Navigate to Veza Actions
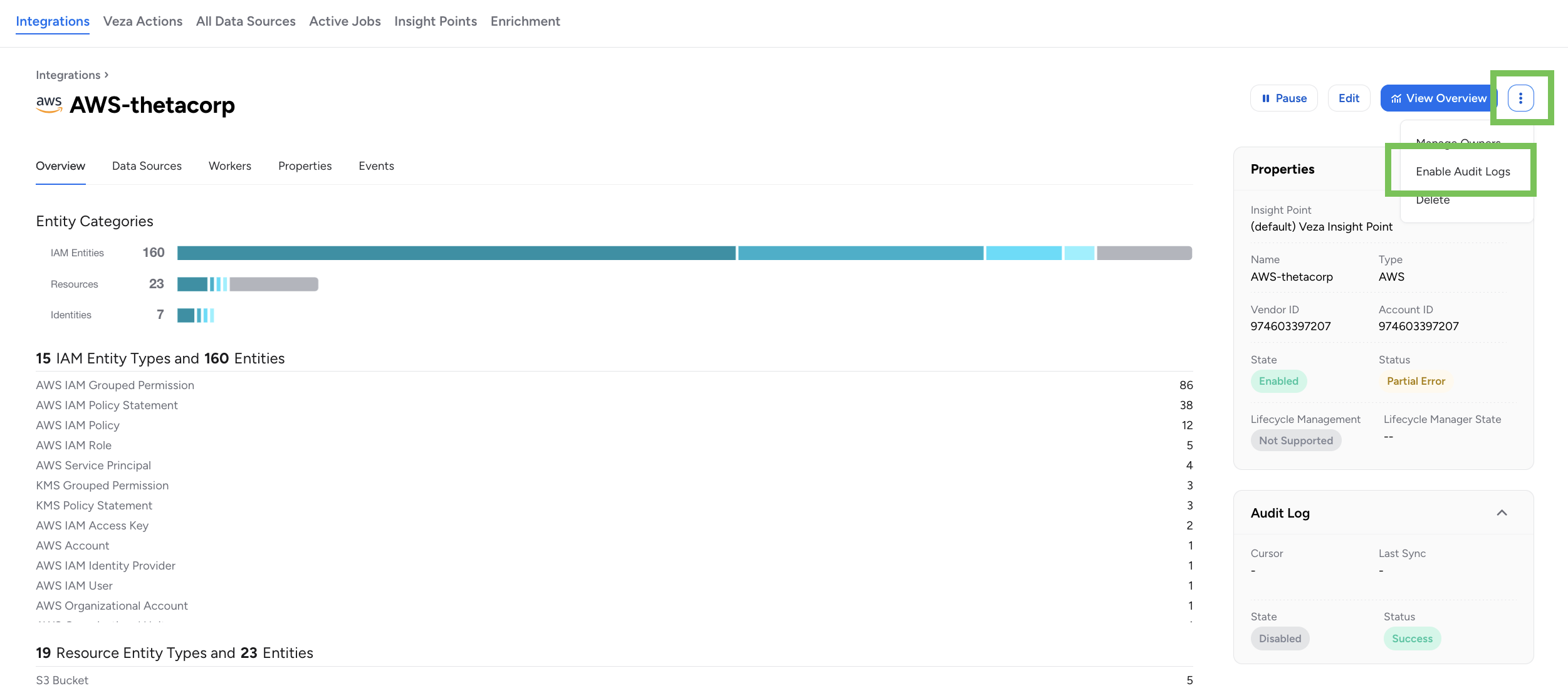The image size is (1568, 688). 143,21
